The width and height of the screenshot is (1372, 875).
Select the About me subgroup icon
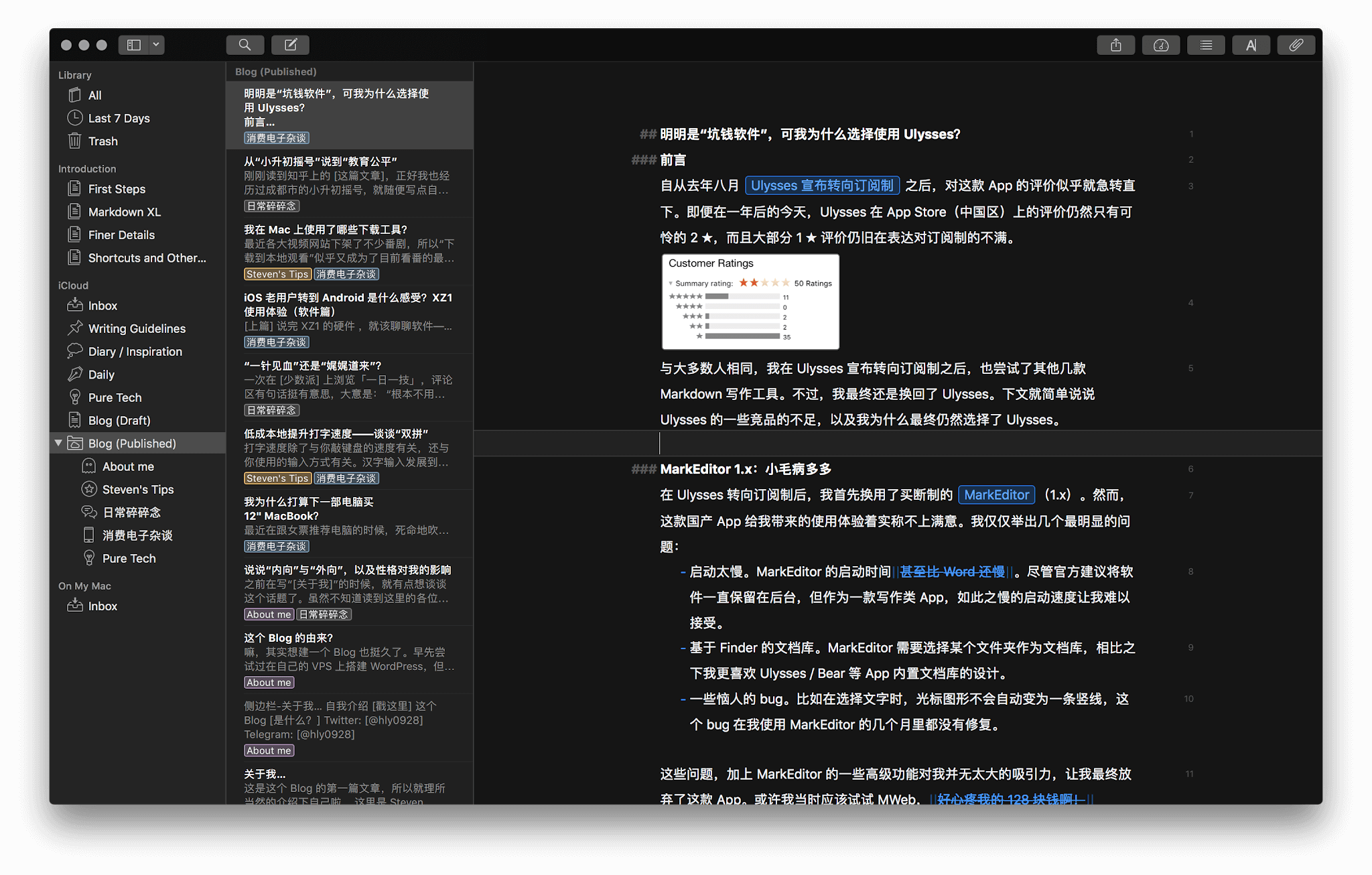88,466
